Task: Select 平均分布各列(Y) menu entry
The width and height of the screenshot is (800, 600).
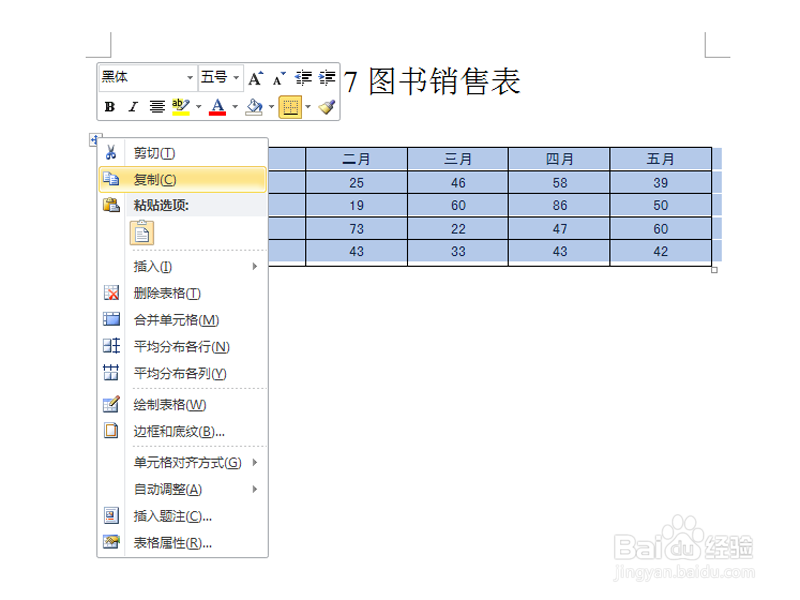Action: coord(183,373)
